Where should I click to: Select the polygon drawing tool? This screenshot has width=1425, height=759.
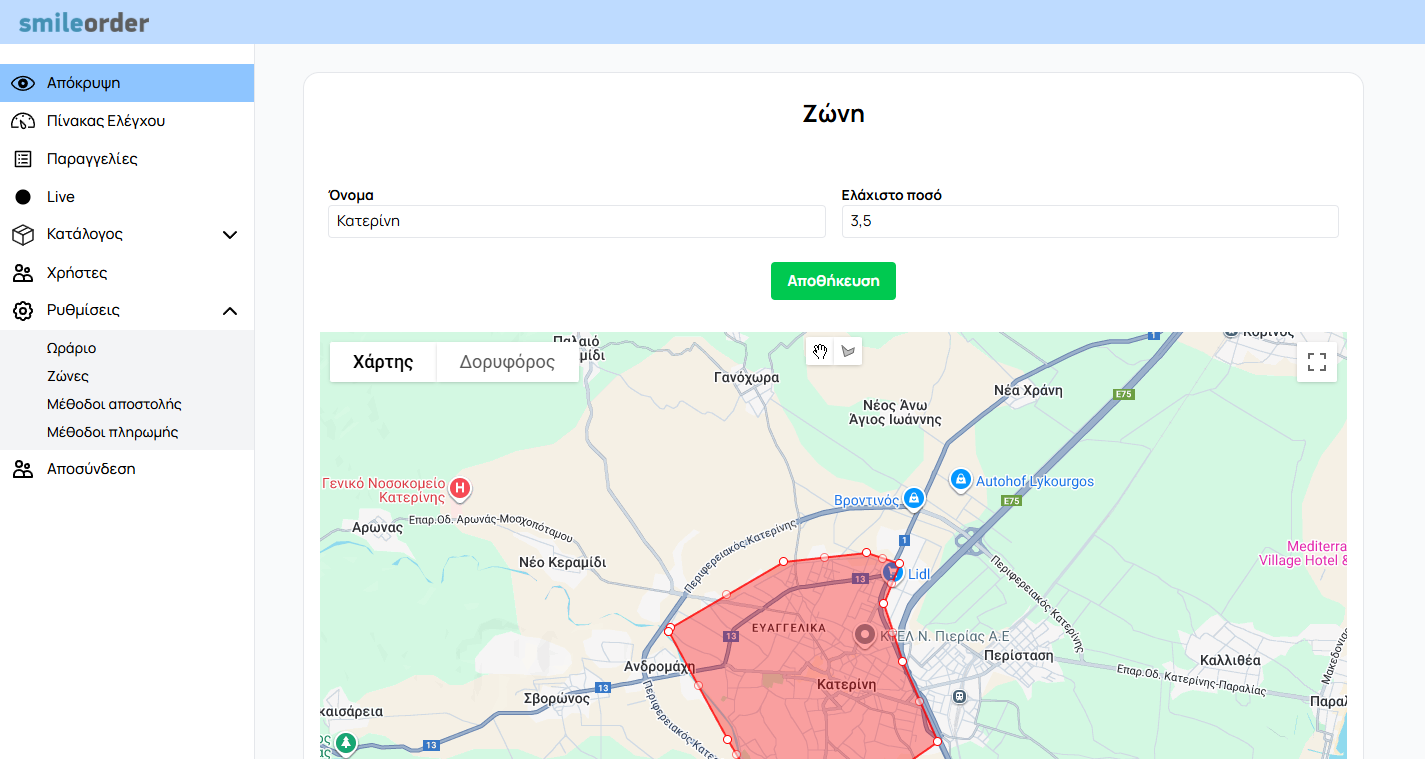[848, 351]
